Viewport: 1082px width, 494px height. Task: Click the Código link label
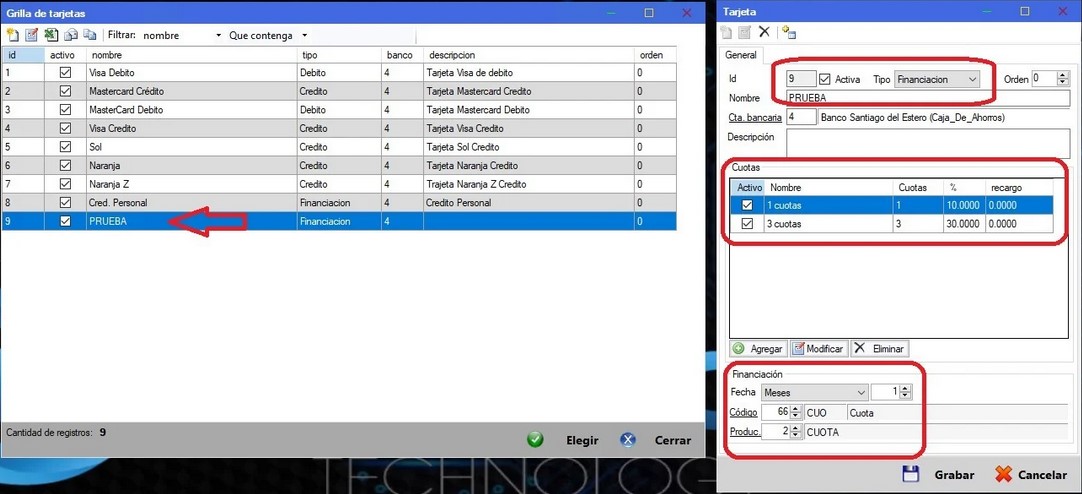click(743, 413)
